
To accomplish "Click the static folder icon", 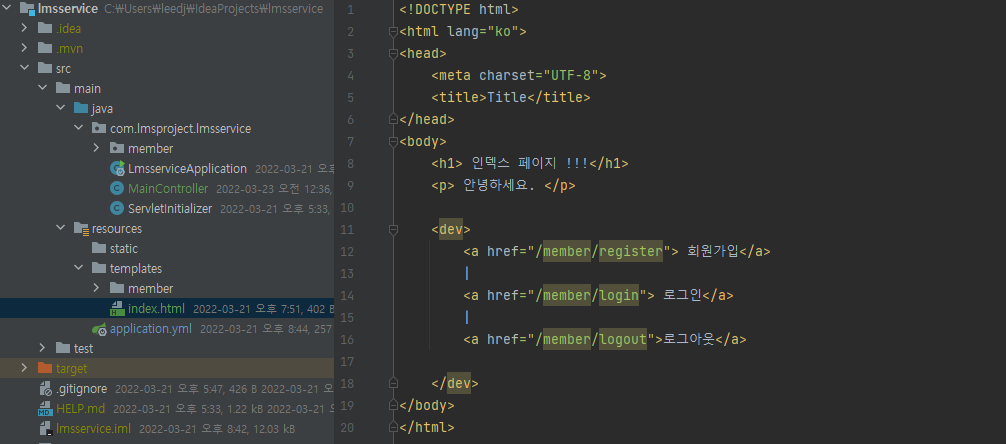I will (98, 248).
